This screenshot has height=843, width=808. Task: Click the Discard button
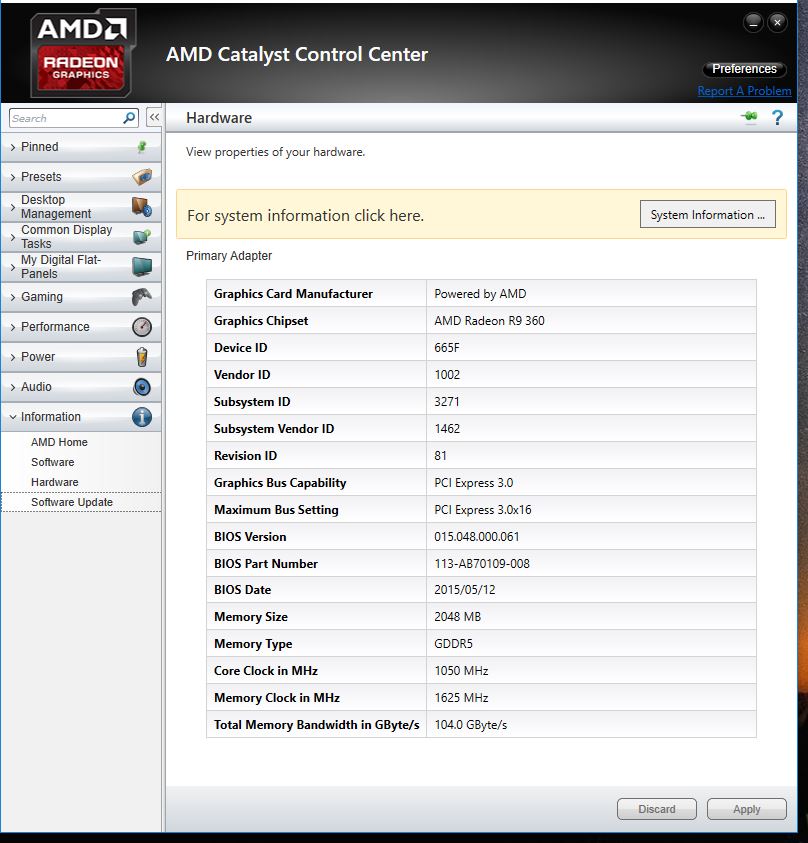point(656,809)
